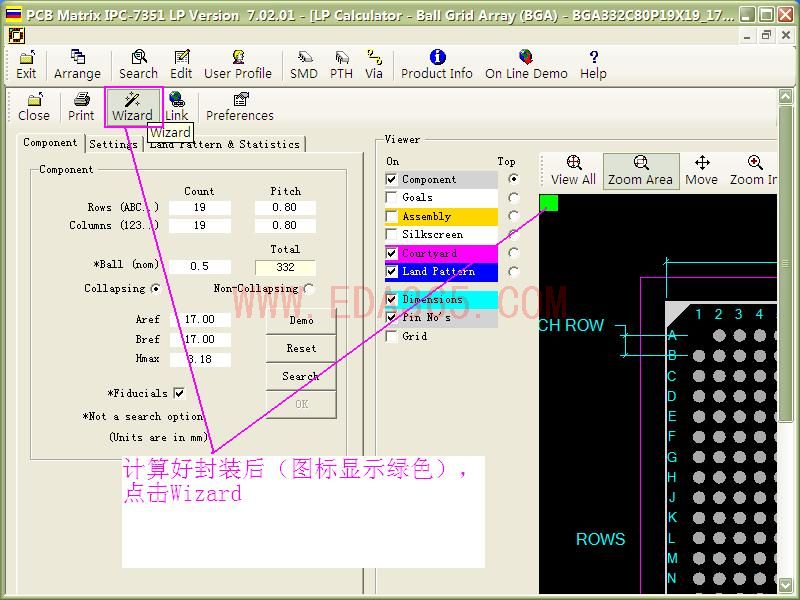Show Product Info

coord(437,65)
